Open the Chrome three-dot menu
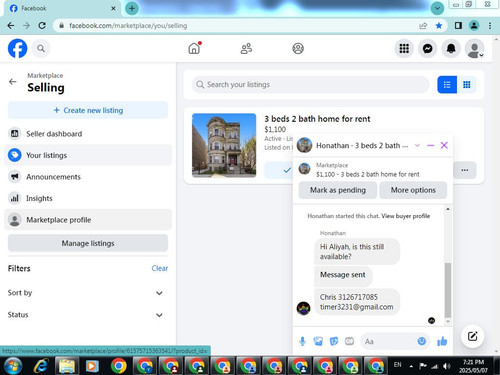 [x=490, y=26]
